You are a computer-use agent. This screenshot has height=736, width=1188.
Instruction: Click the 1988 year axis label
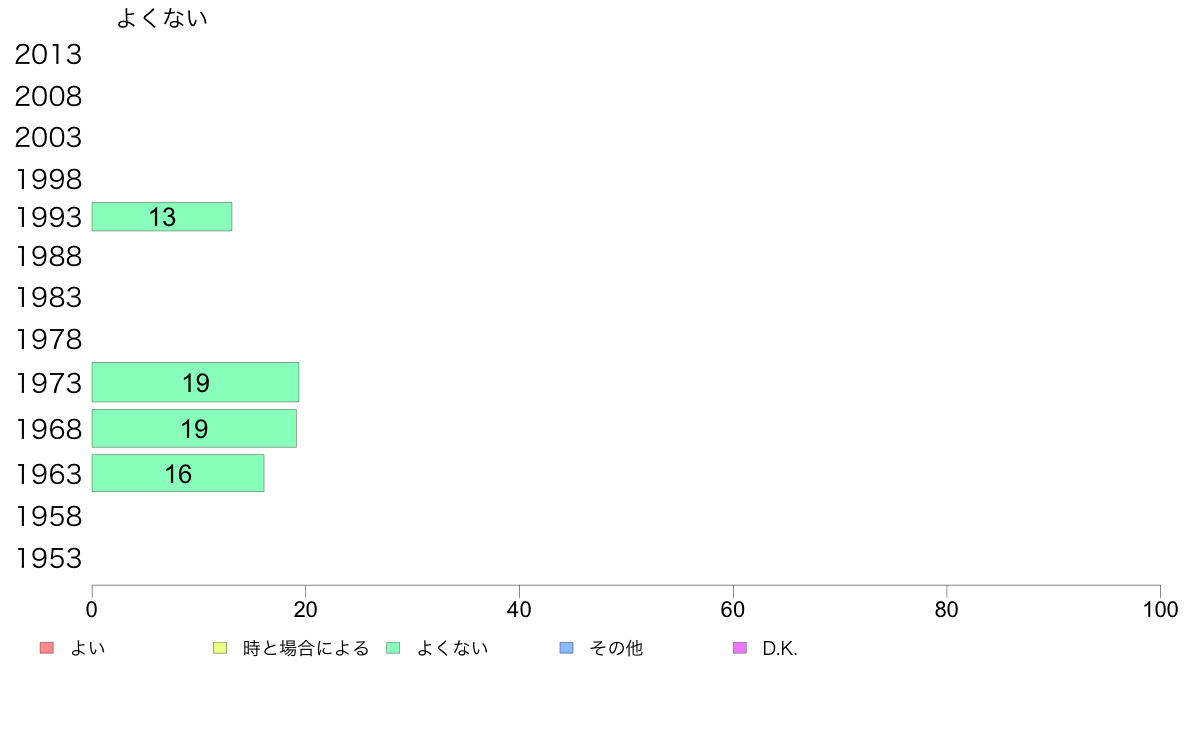point(48,257)
